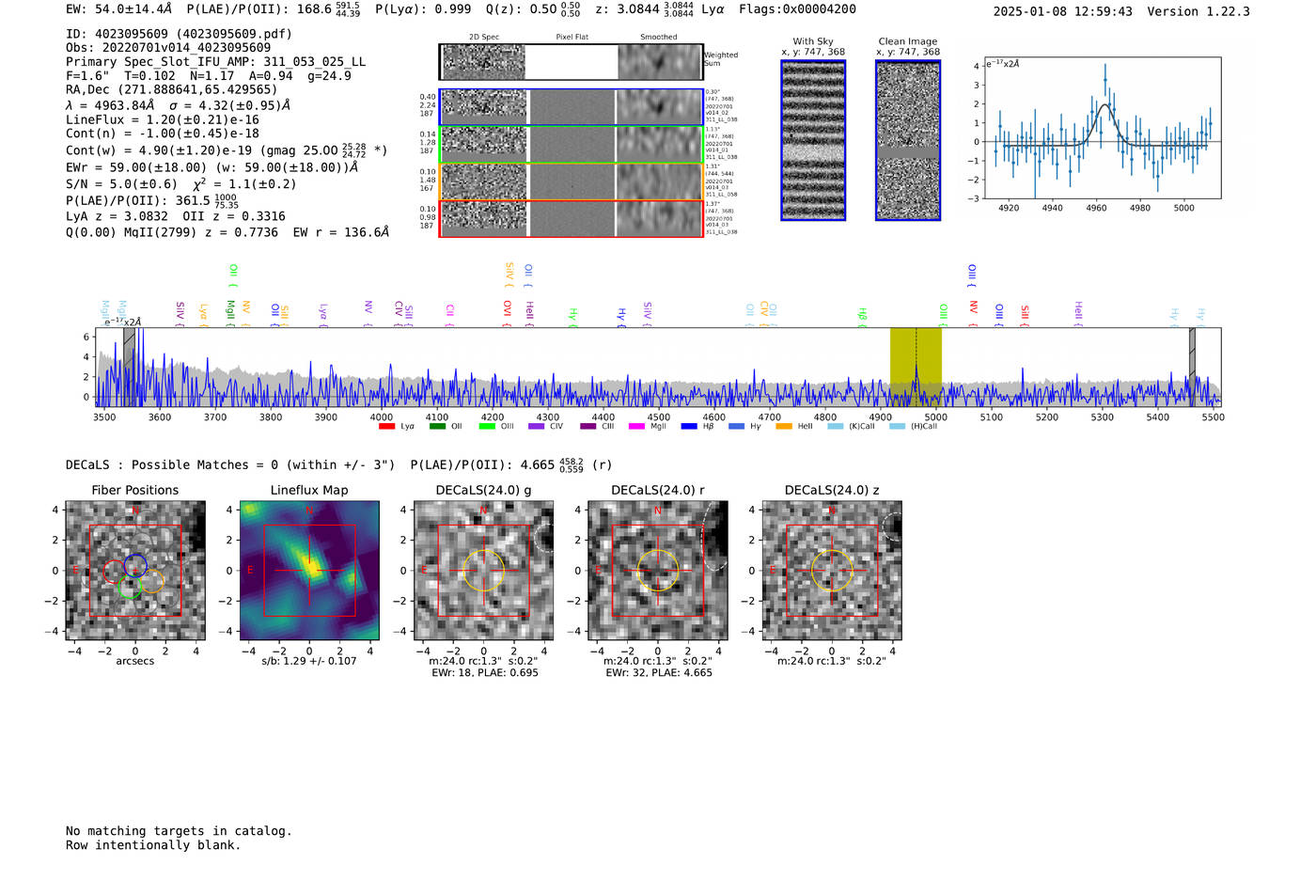
Task: Click the red Lyα legend swatch
Action: [x=386, y=427]
